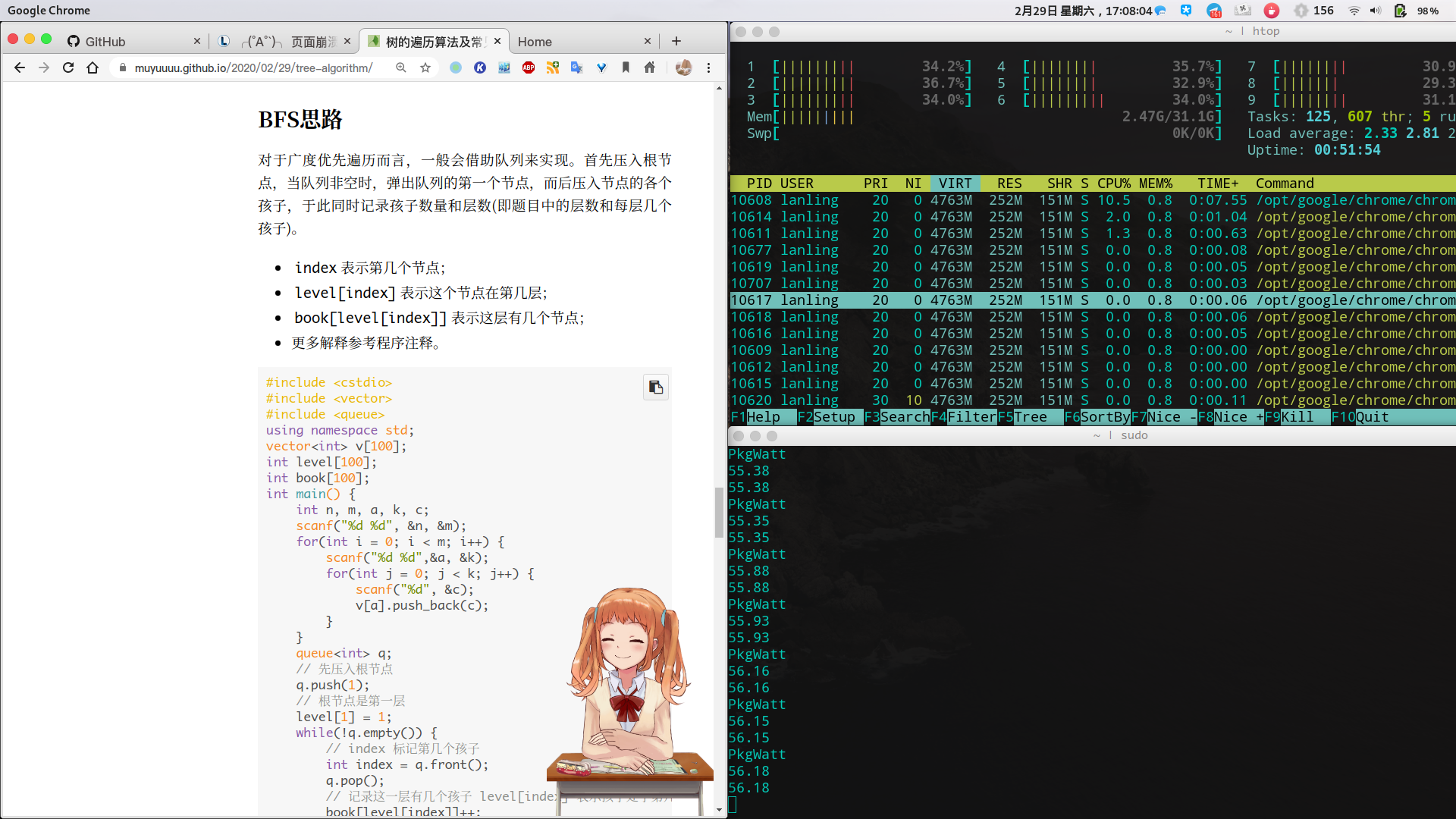Image resolution: width=1456 pixels, height=819 pixels.
Task: Open the volume control in system tray
Action: [x=1376, y=11]
